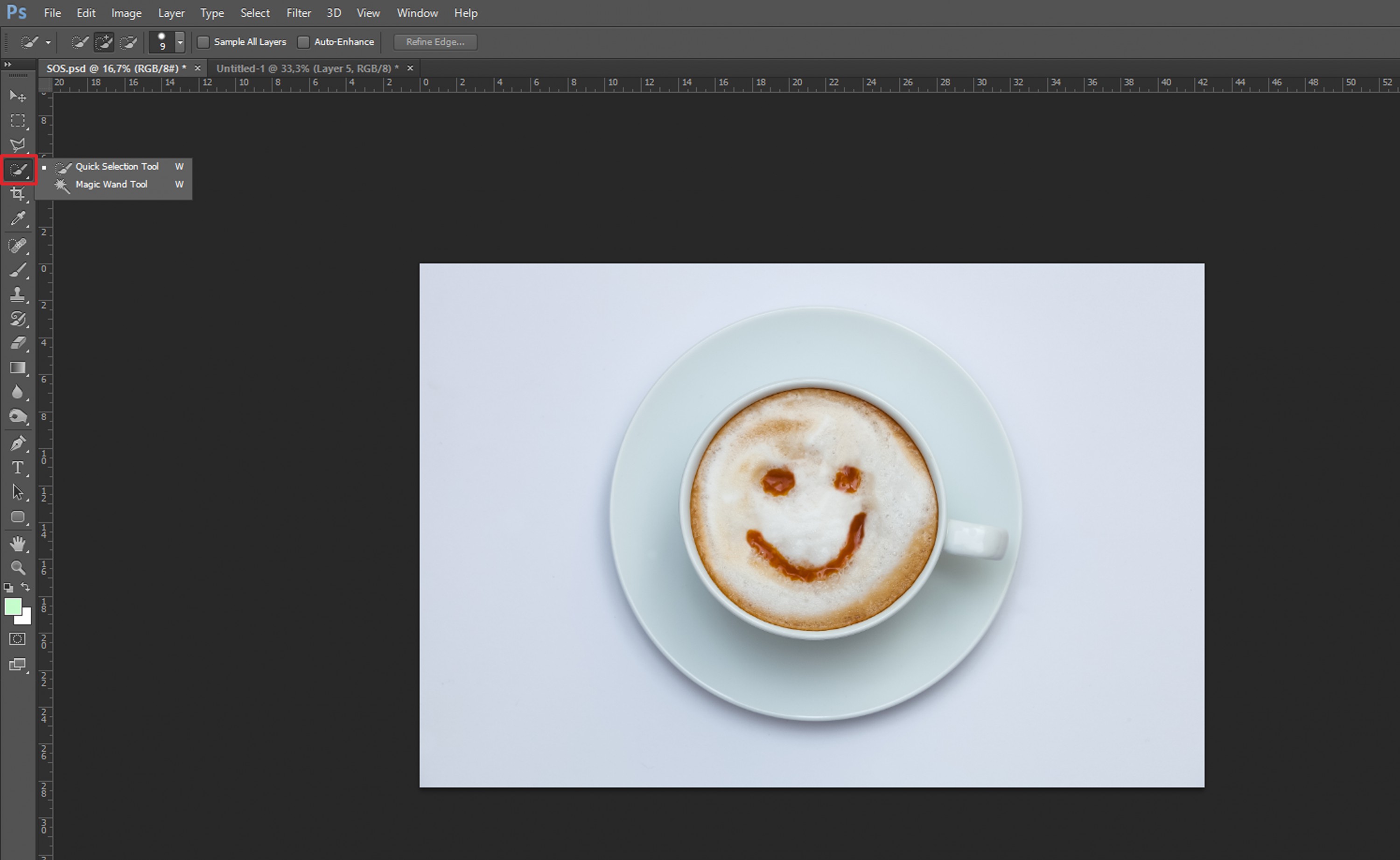Open the green foreground color picker
This screenshot has height=860, width=1400.
(x=13, y=607)
